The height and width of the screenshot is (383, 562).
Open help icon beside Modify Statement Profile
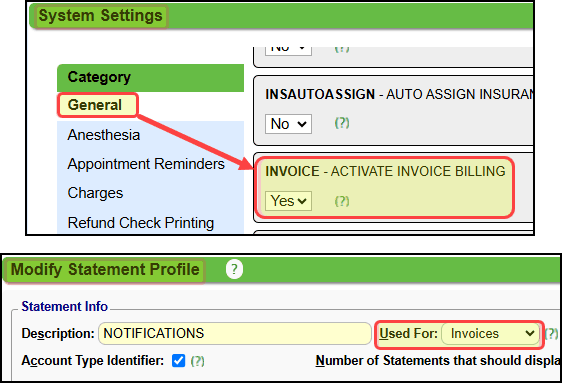point(234,269)
